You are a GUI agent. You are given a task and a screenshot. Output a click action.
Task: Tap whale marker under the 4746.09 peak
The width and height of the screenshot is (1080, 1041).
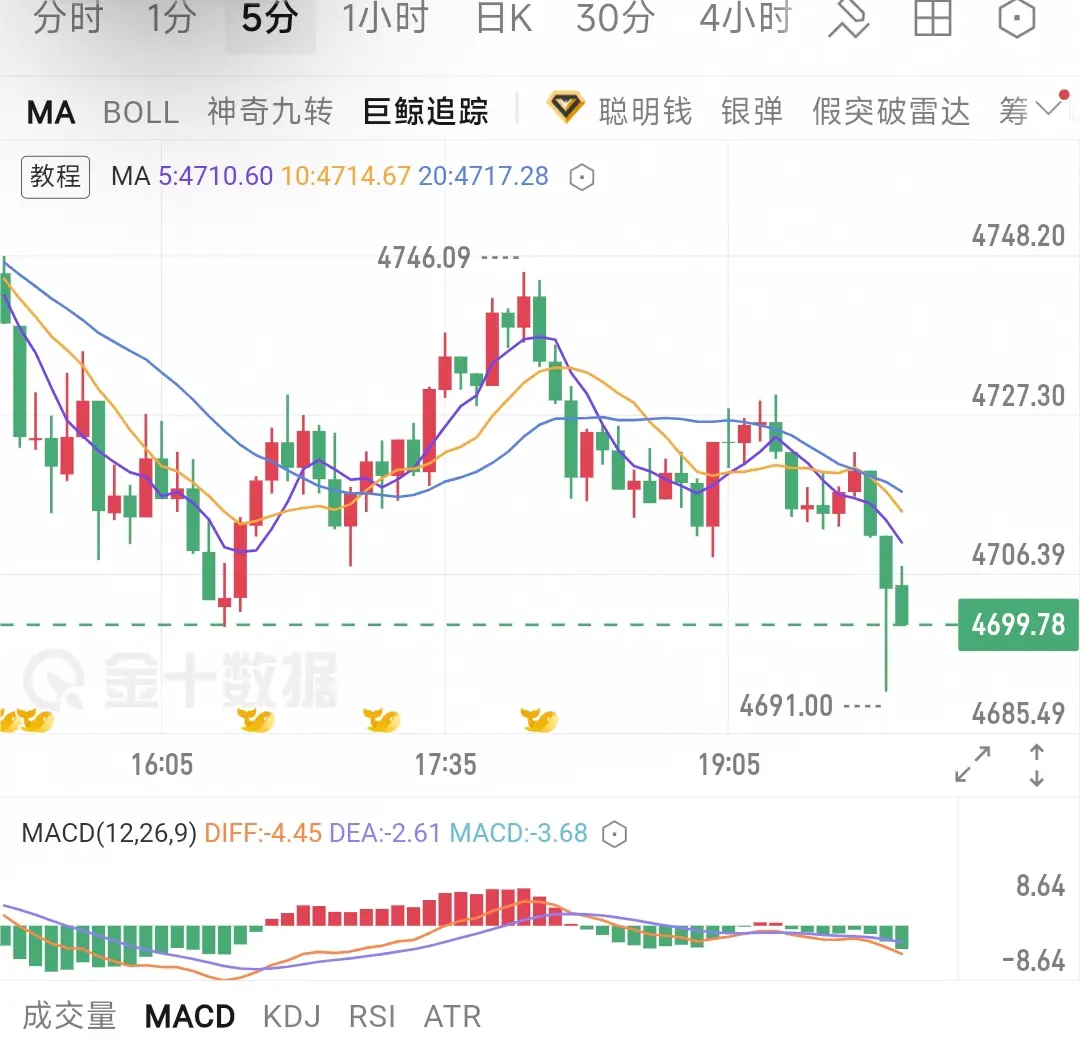539,720
